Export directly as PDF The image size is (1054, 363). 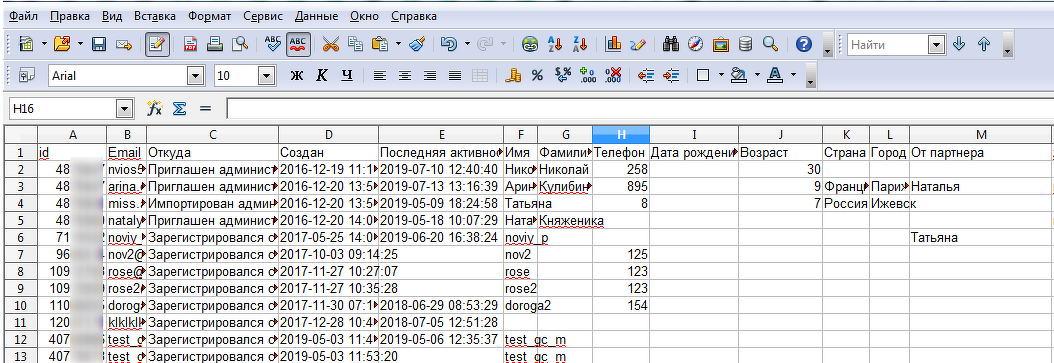190,44
